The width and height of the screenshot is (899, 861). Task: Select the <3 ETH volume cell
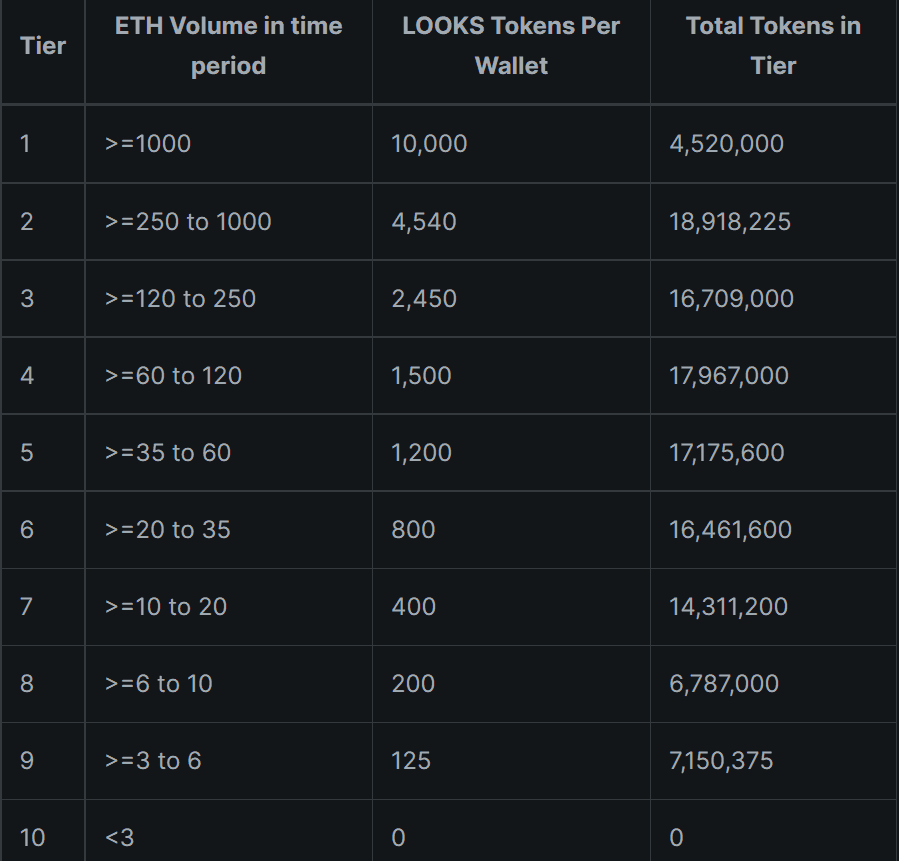point(120,837)
